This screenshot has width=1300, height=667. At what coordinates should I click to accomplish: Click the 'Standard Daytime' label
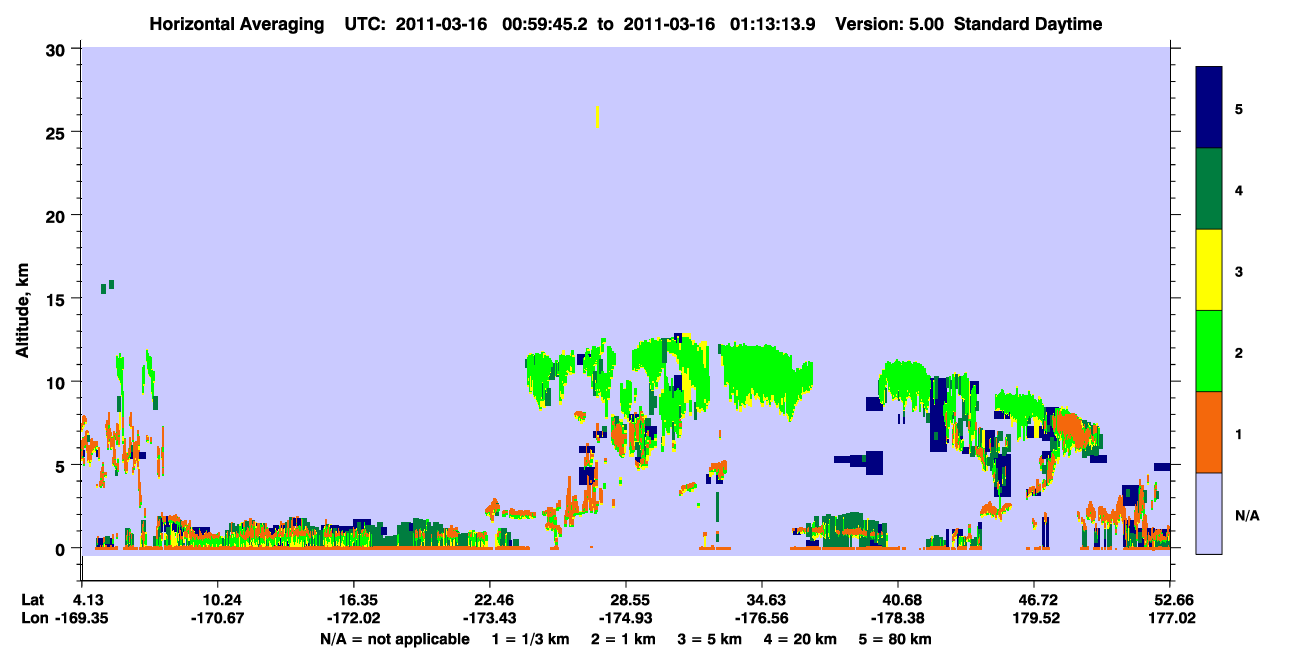click(1028, 24)
